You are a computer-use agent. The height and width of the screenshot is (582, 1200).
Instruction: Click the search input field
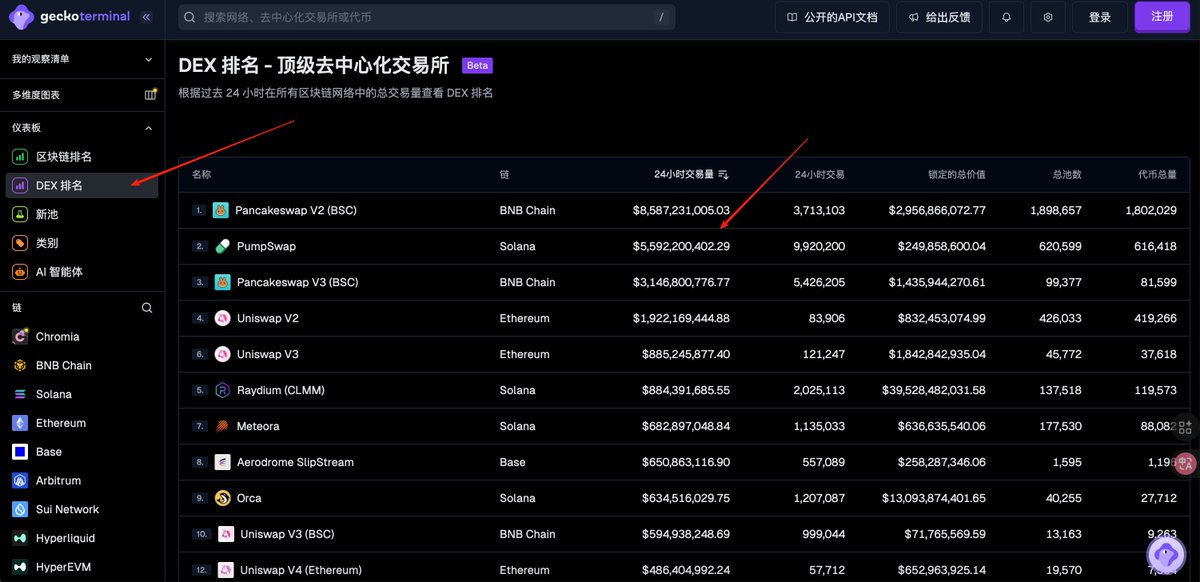point(420,17)
